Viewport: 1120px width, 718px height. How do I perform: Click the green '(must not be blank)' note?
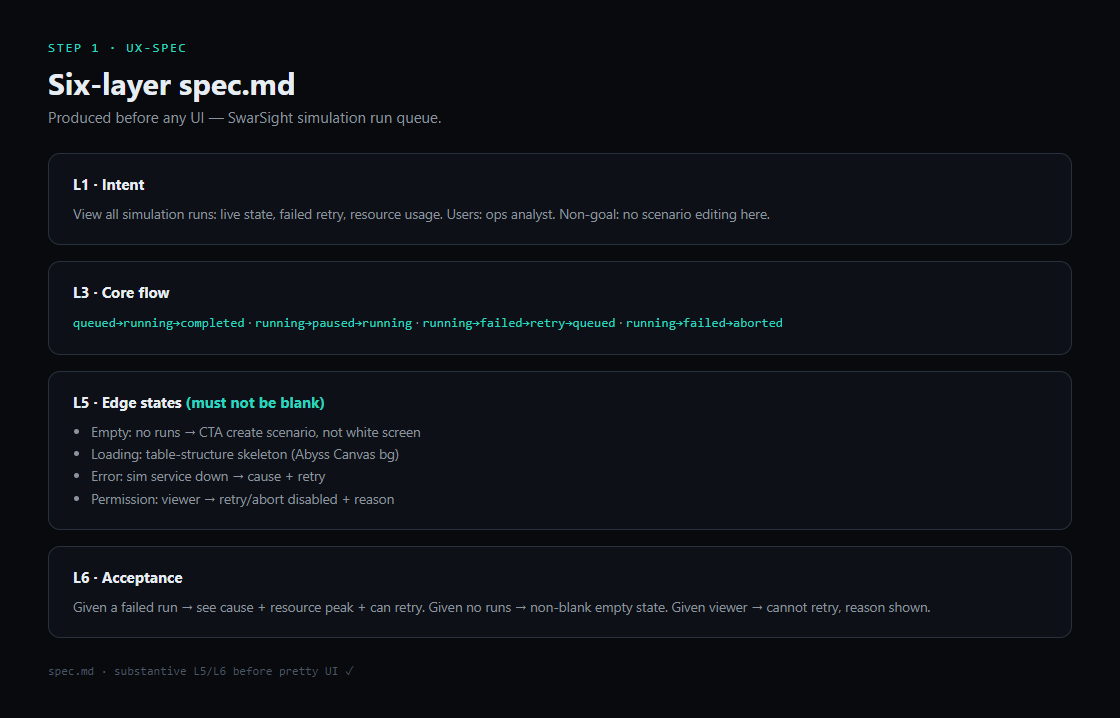point(255,403)
